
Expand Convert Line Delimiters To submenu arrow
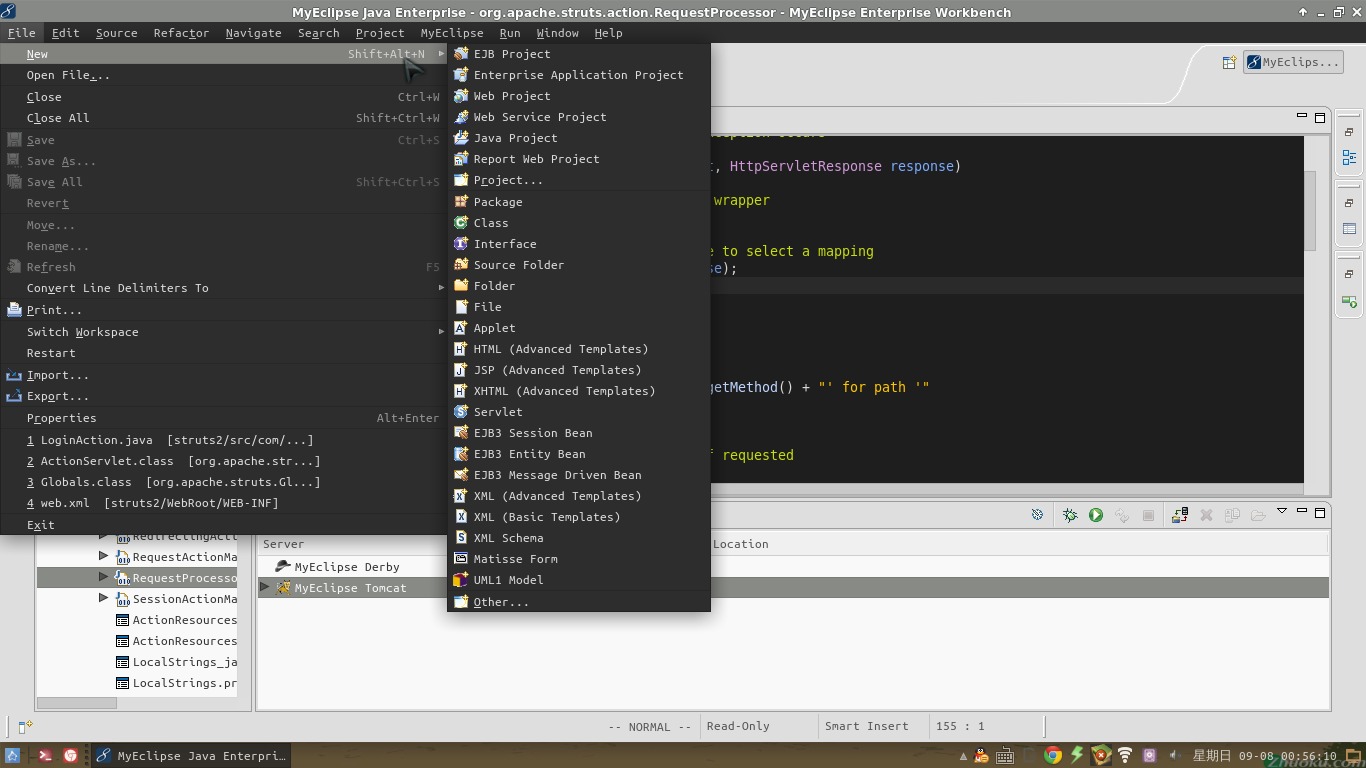441,288
